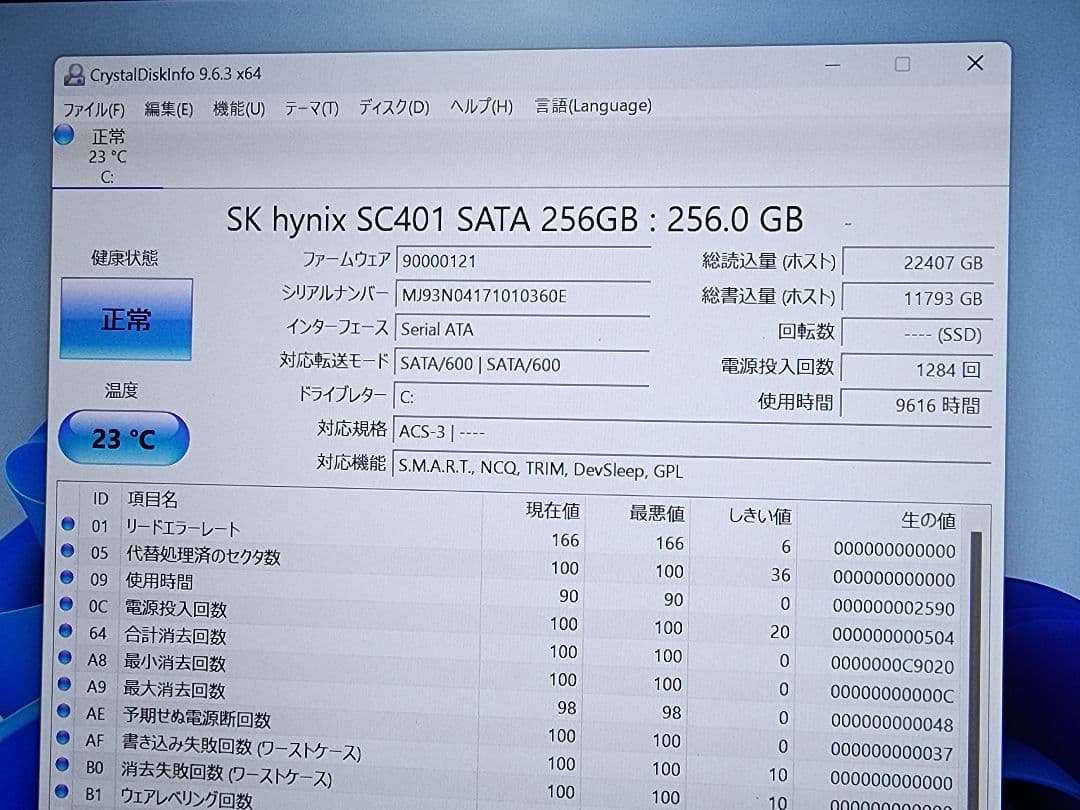Click status dot for B0 消去失敗回数

tap(62, 765)
